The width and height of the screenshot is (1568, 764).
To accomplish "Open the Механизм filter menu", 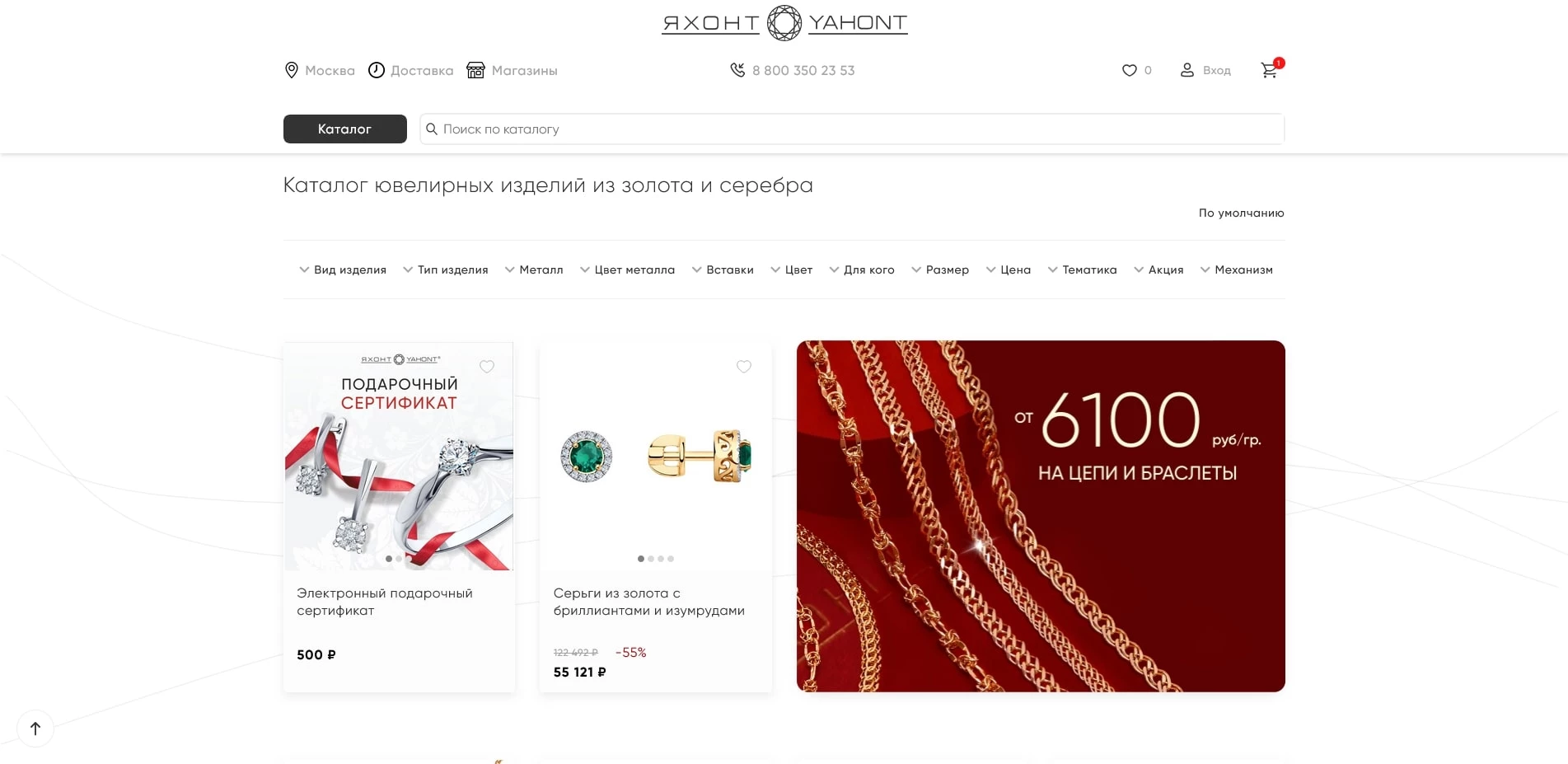I will click(x=1236, y=270).
